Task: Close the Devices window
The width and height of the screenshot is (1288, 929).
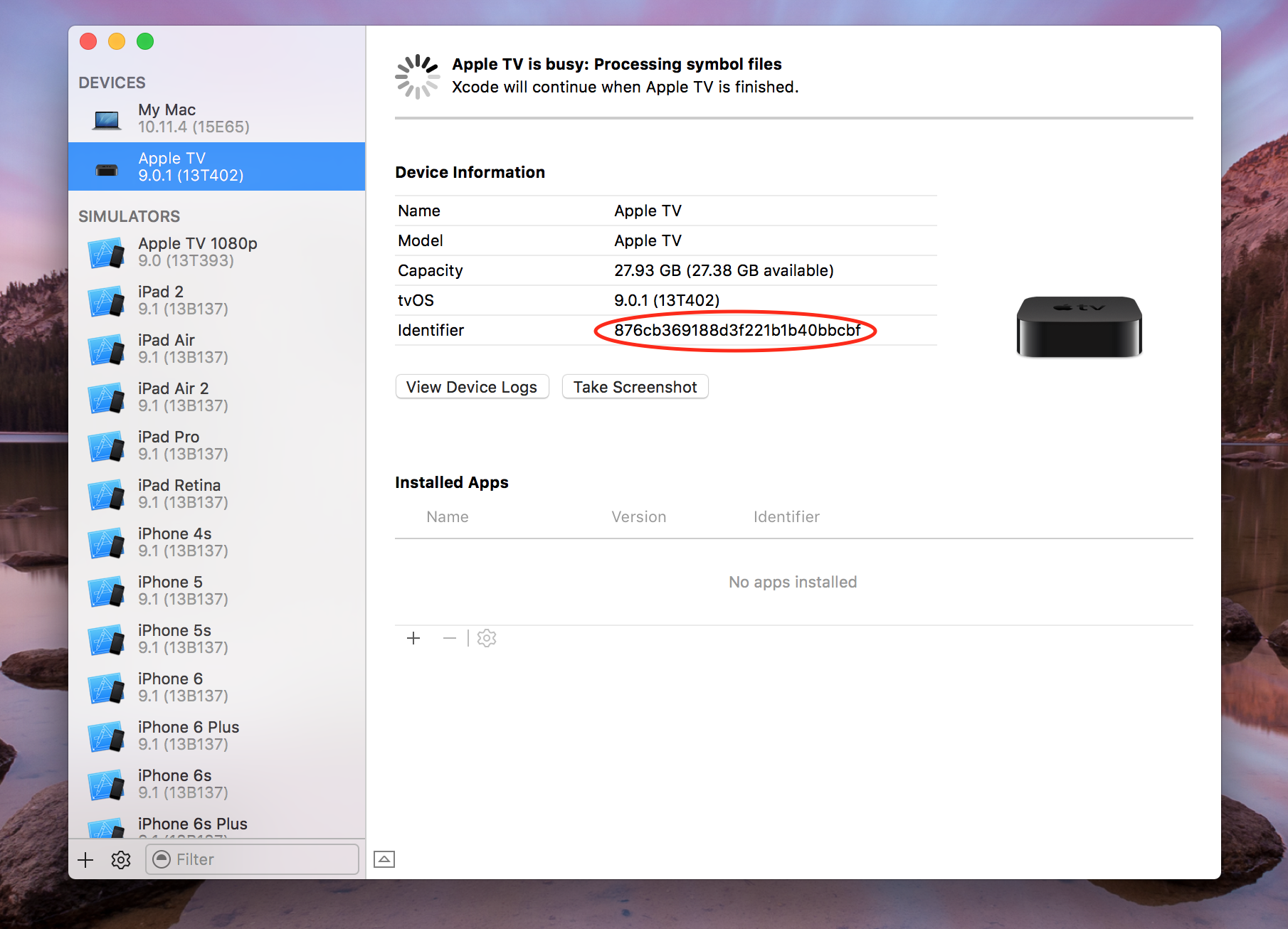Action: coord(88,41)
